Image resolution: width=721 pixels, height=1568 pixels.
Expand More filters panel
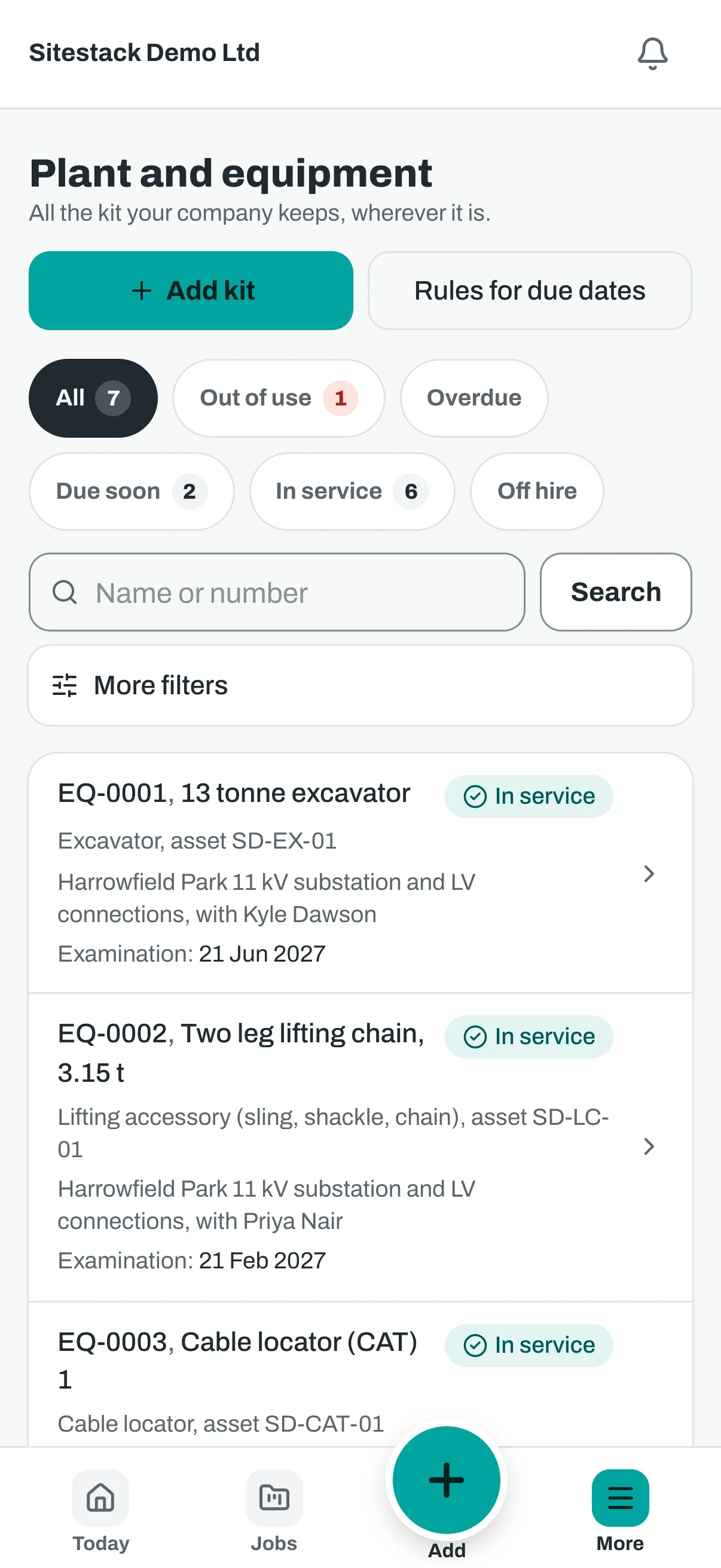pos(360,685)
